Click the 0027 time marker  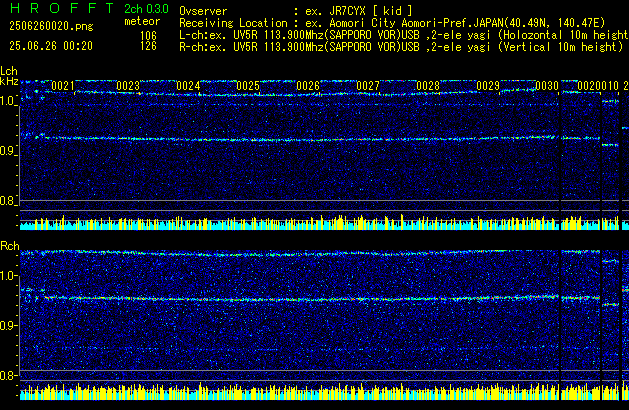click(368, 86)
